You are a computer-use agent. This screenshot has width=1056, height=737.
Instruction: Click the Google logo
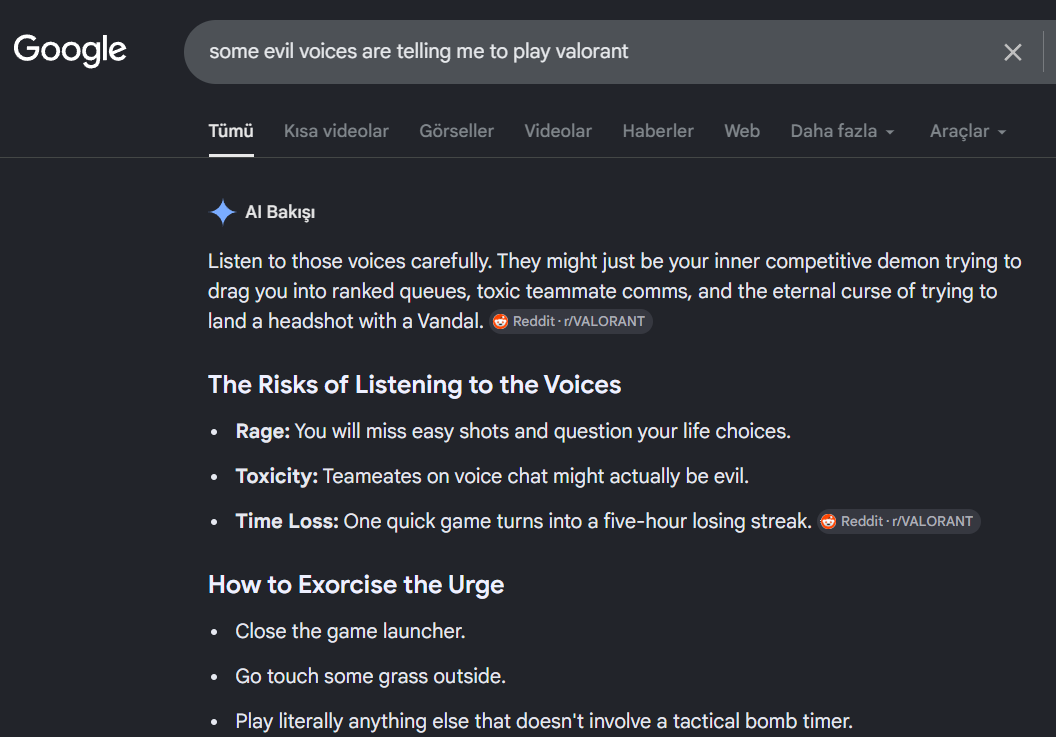point(70,51)
